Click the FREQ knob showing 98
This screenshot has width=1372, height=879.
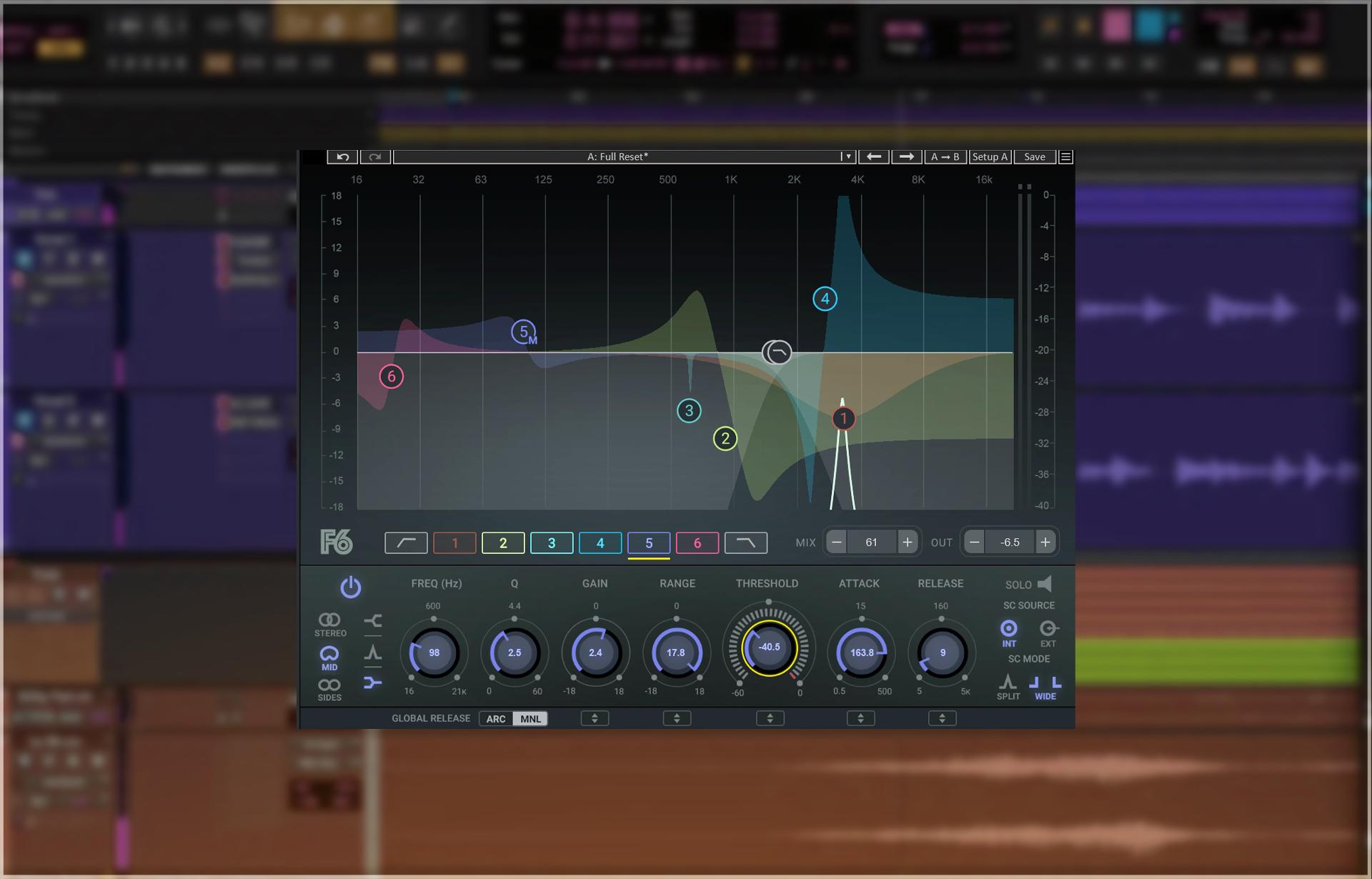pyautogui.click(x=434, y=652)
